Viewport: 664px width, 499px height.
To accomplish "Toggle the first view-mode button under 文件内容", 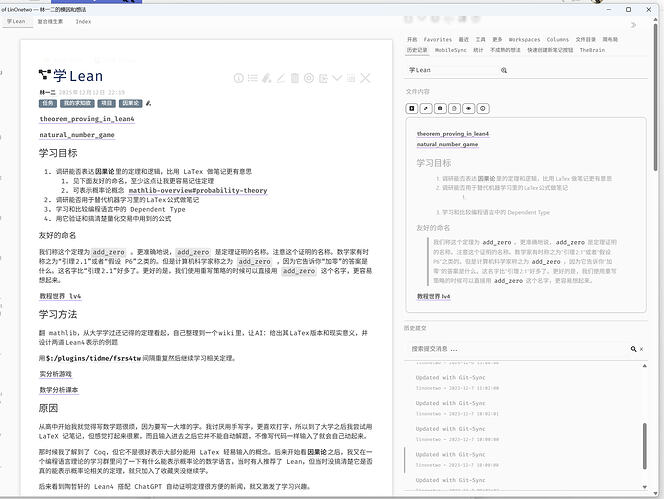I will click(x=413, y=107).
